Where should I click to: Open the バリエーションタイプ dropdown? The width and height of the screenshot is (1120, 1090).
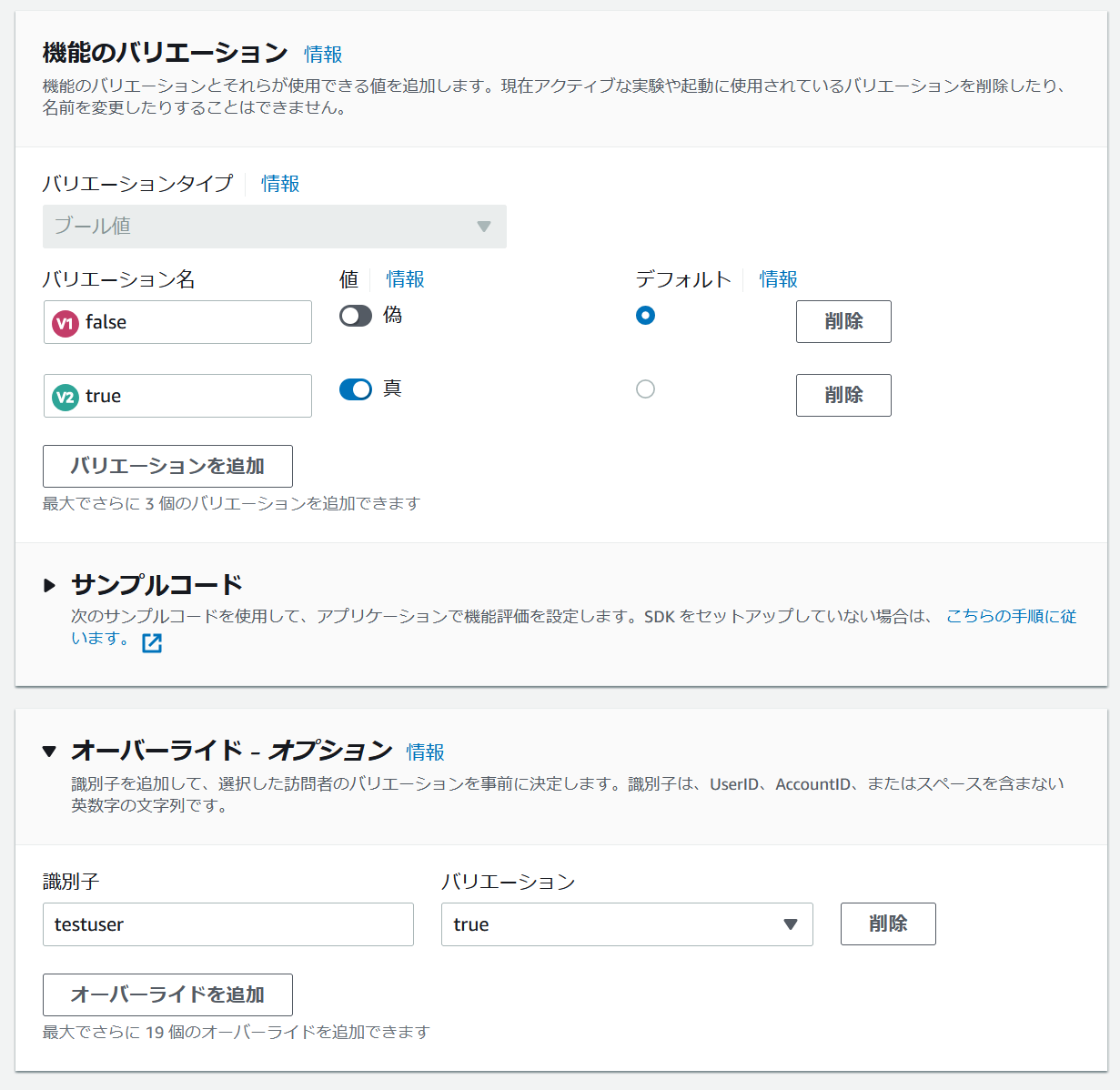click(274, 227)
